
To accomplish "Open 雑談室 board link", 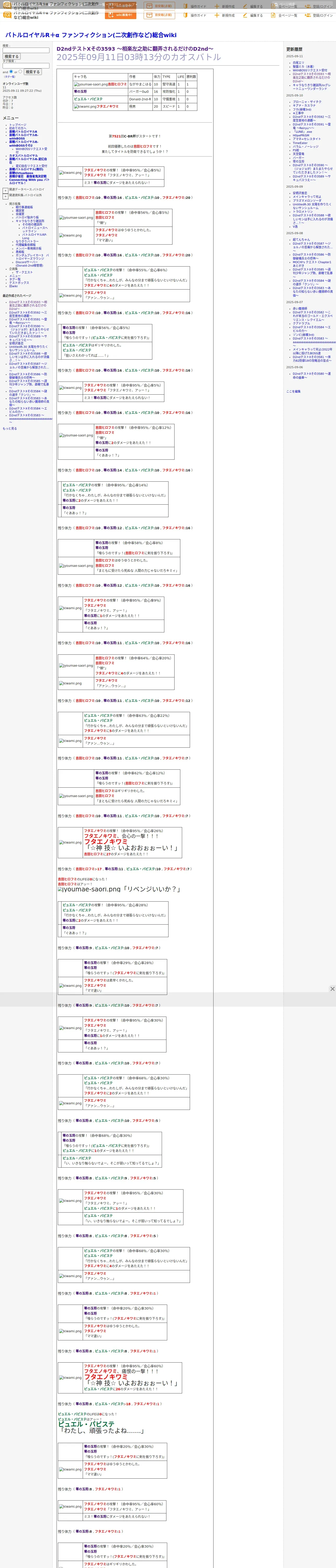I will (x=20, y=211).
